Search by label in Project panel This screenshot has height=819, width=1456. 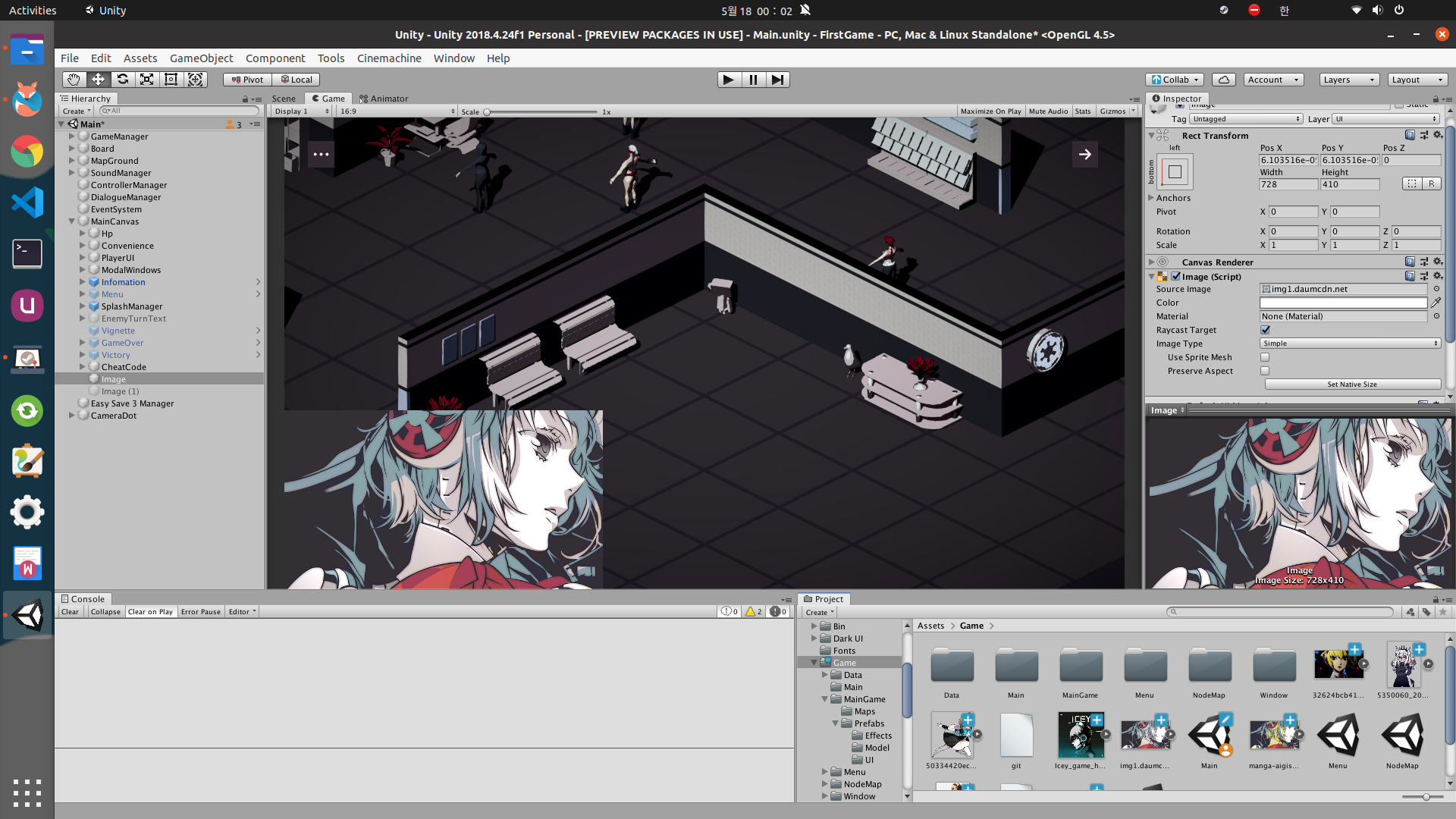[x=1426, y=612]
